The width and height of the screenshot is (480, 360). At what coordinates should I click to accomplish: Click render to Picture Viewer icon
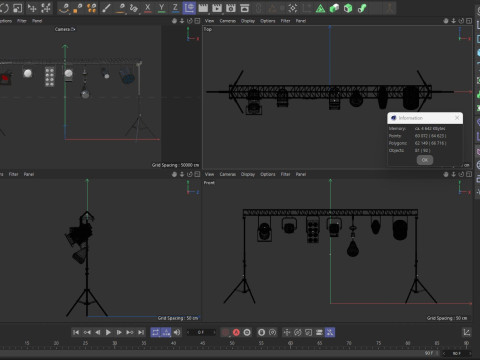(x=217, y=8)
